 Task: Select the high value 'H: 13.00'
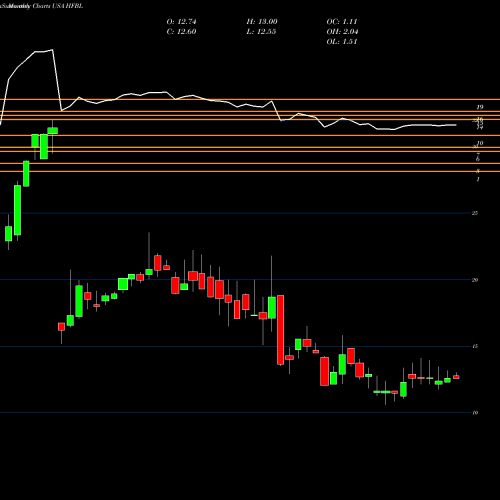pyautogui.click(x=262, y=22)
